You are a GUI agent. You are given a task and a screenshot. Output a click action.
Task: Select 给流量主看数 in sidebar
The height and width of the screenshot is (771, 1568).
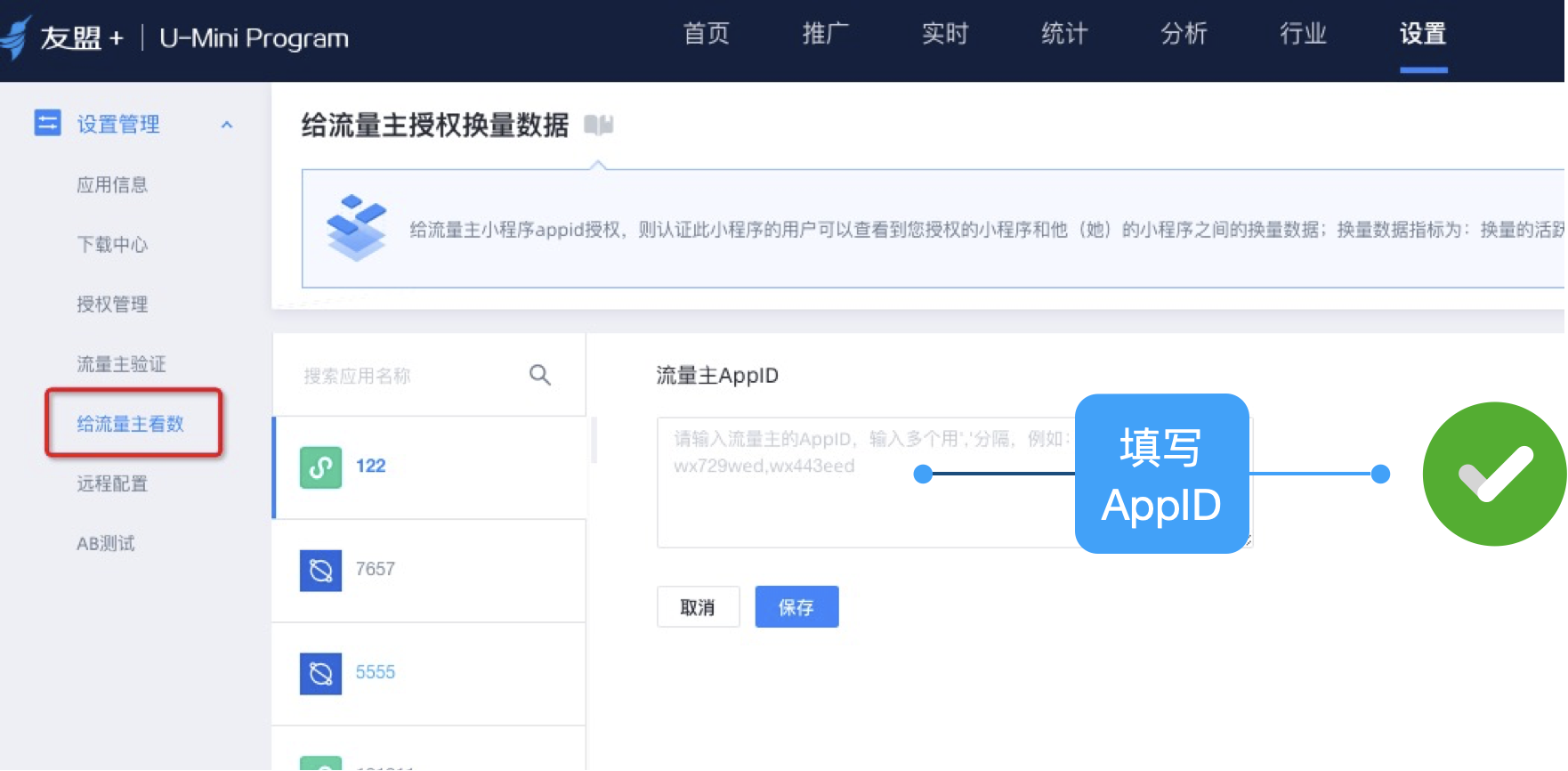pos(130,423)
